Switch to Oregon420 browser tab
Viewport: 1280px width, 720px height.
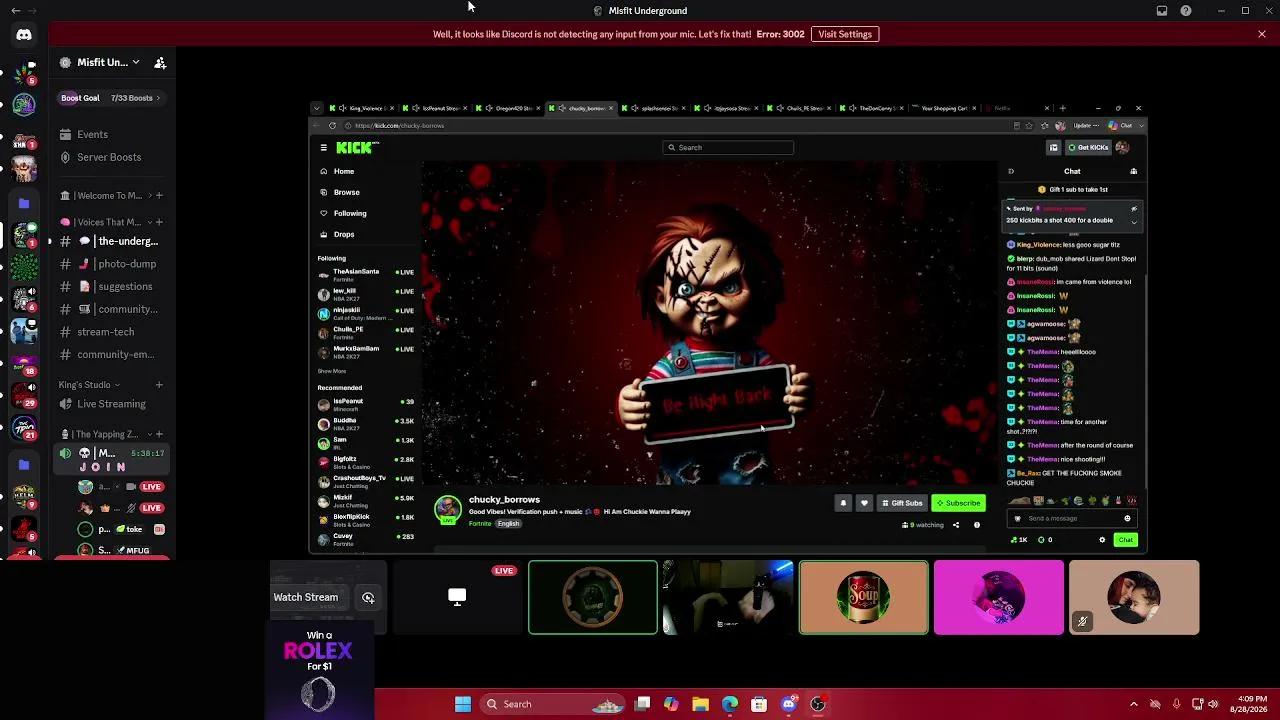tap(509, 108)
